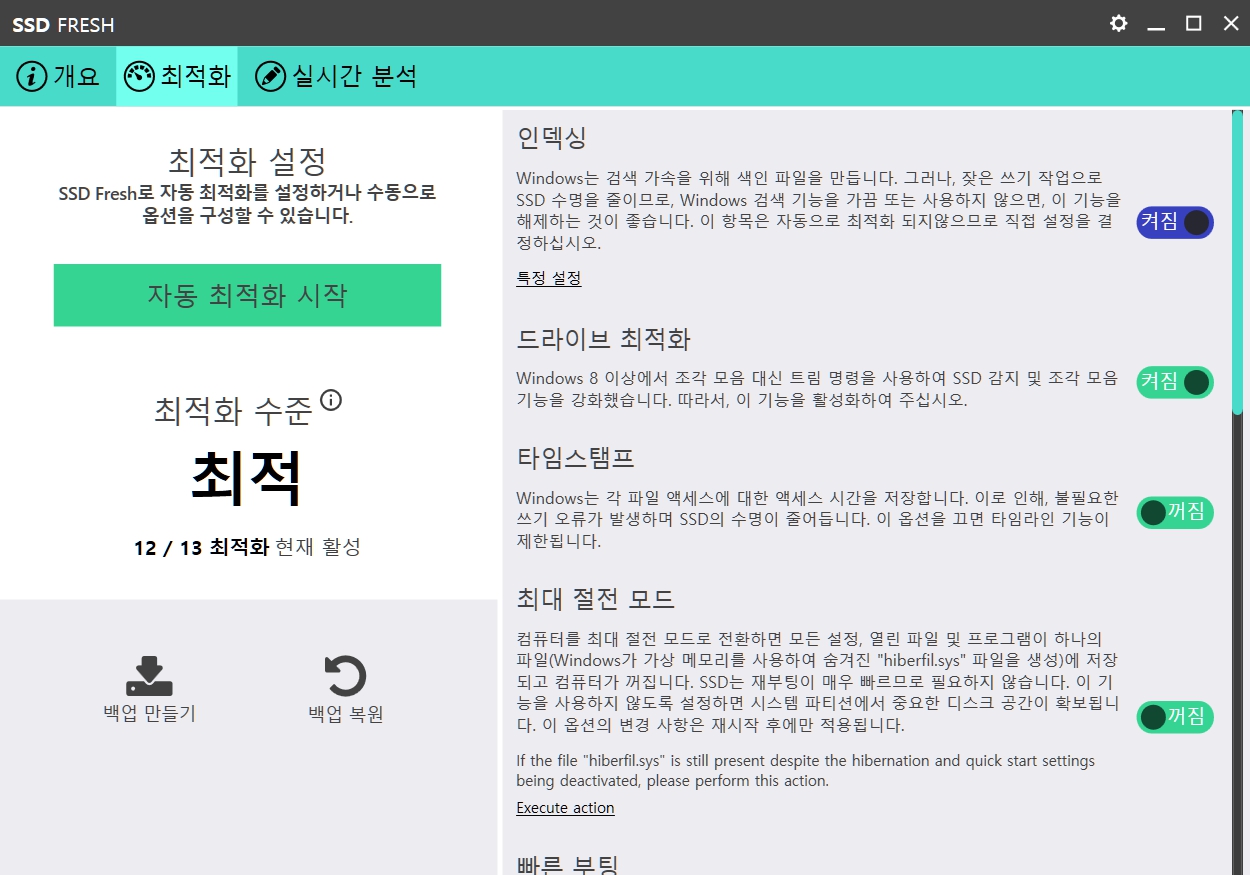Start automatic optimization with 자동 최적화 시작
Image resolution: width=1250 pixels, height=875 pixels.
point(247,295)
